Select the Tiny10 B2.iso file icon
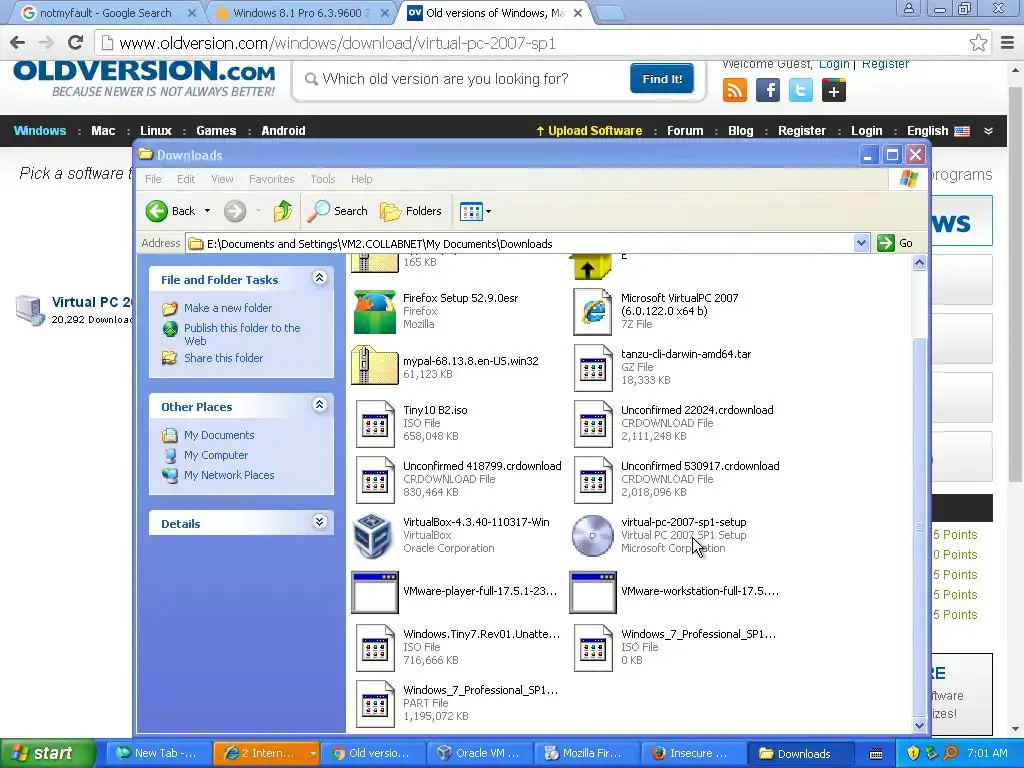Viewport: 1024px width, 768px height. click(375, 424)
